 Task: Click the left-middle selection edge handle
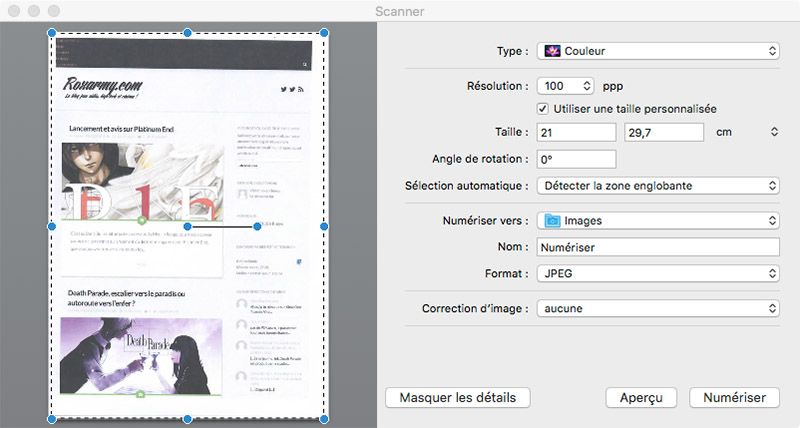(x=52, y=227)
